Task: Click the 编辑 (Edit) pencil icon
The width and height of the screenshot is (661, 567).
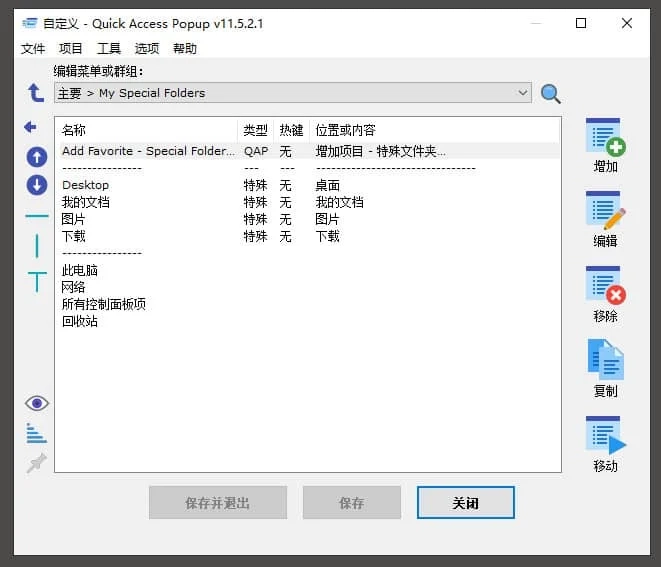Action: point(605,211)
